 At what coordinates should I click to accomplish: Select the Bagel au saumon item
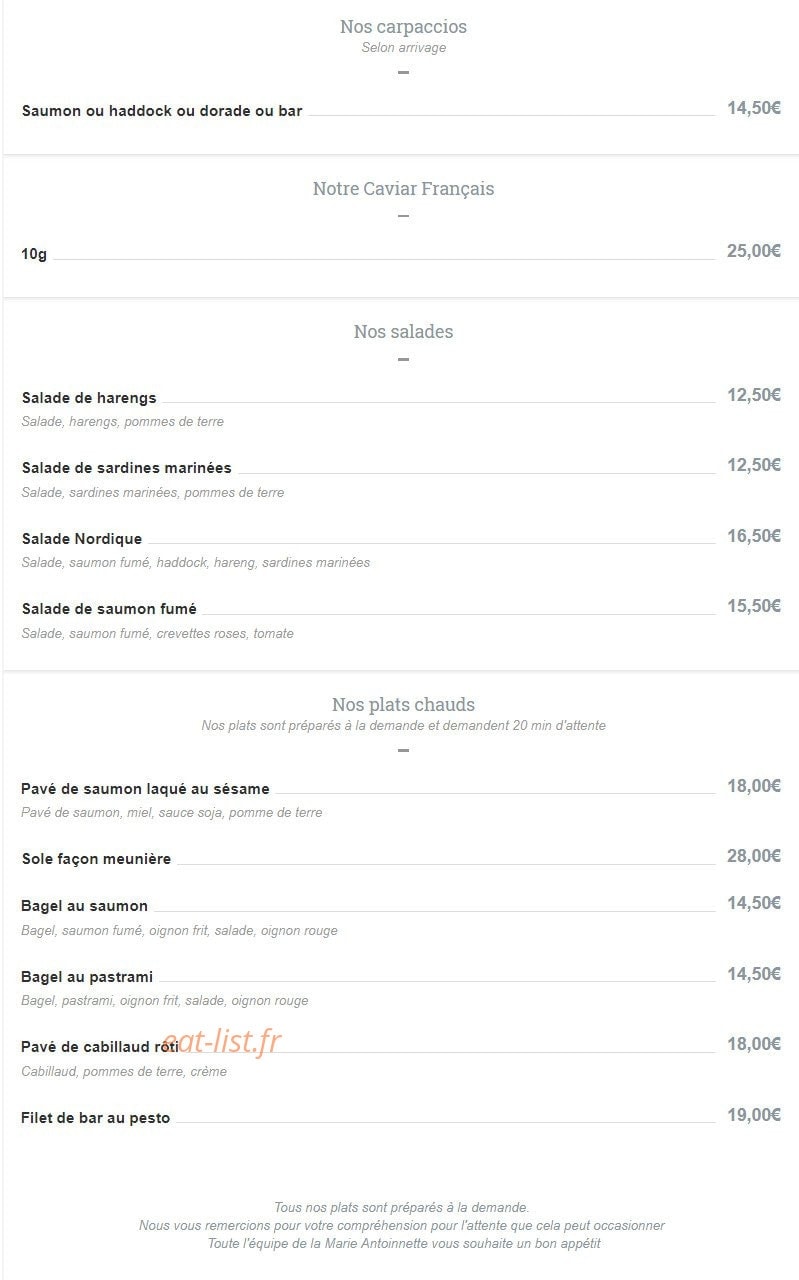pos(84,906)
